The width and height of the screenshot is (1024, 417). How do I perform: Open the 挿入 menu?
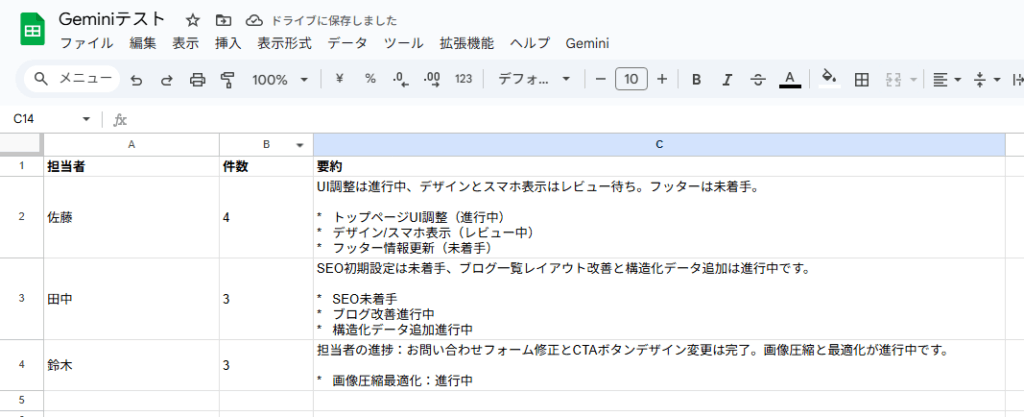(x=228, y=43)
